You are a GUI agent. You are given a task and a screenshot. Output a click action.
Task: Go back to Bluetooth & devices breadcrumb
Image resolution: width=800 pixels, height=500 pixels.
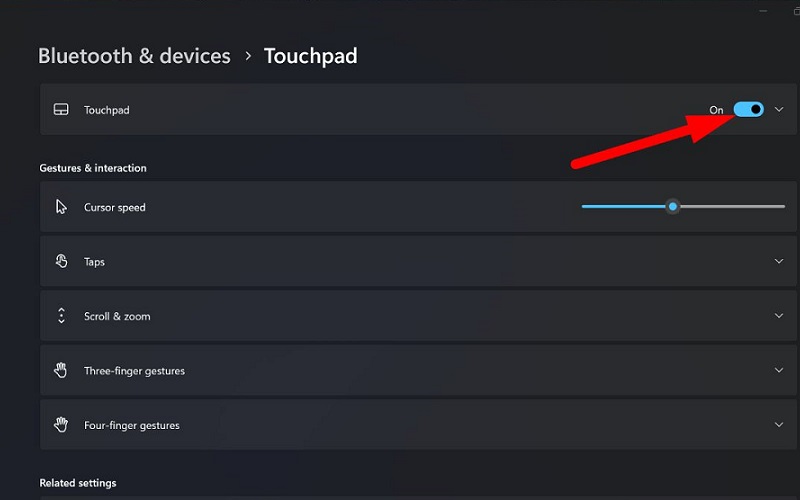[x=134, y=56]
